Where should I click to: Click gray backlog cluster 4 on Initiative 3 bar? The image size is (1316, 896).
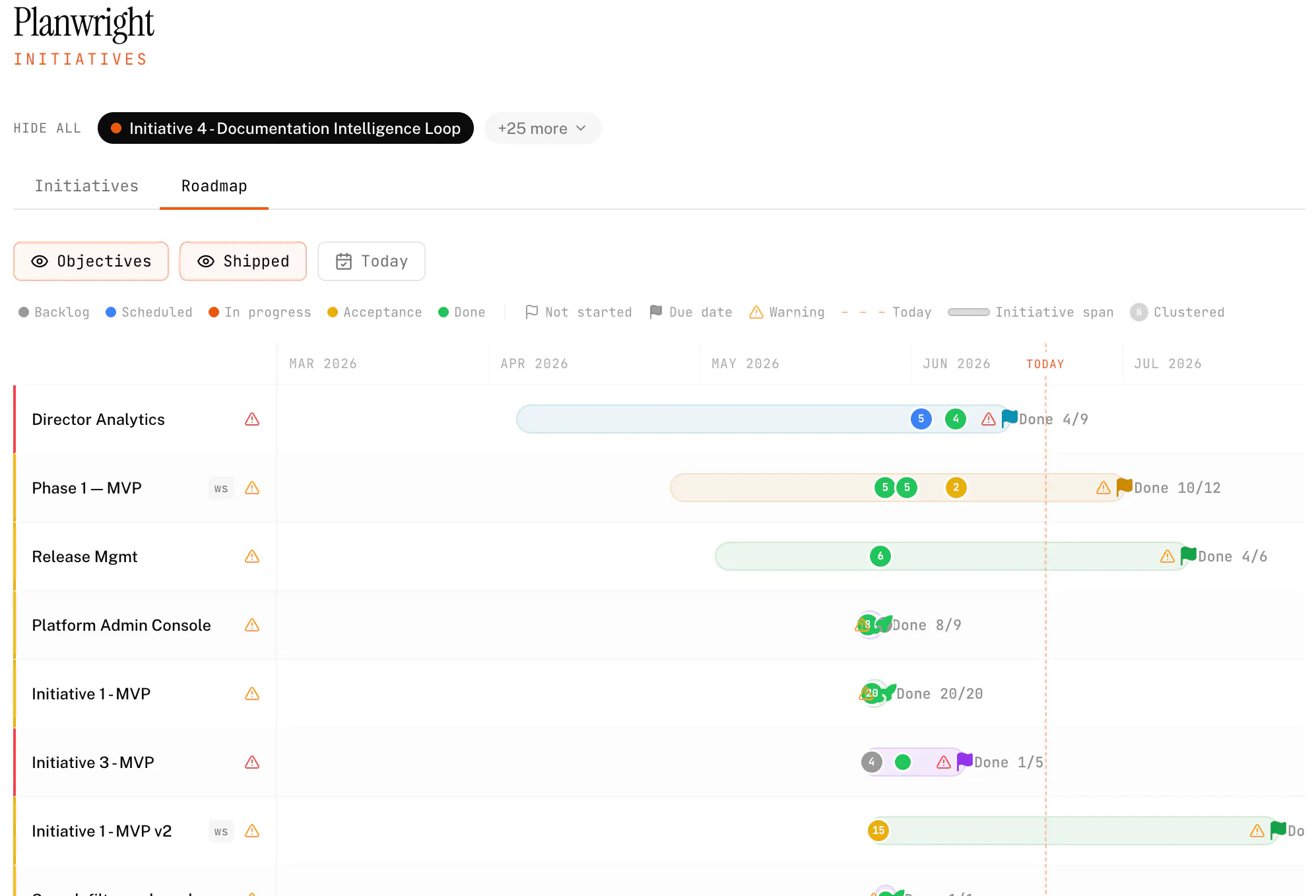click(872, 762)
